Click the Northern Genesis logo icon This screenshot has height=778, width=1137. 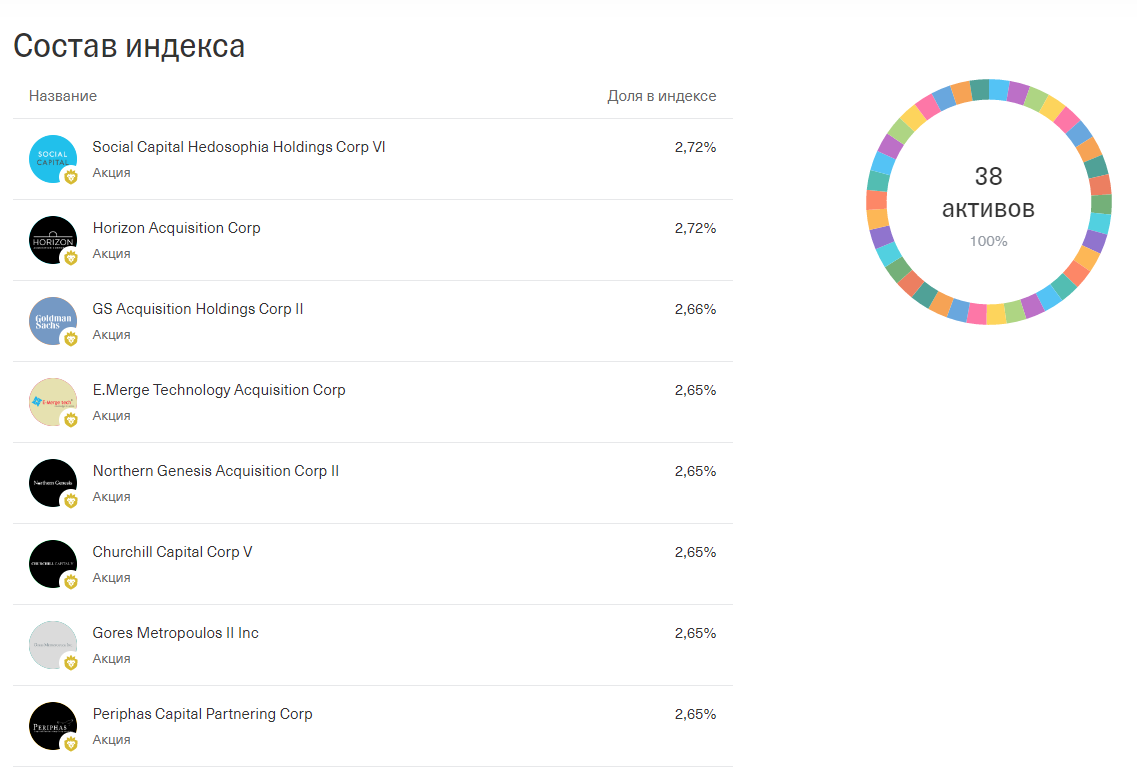point(53,483)
